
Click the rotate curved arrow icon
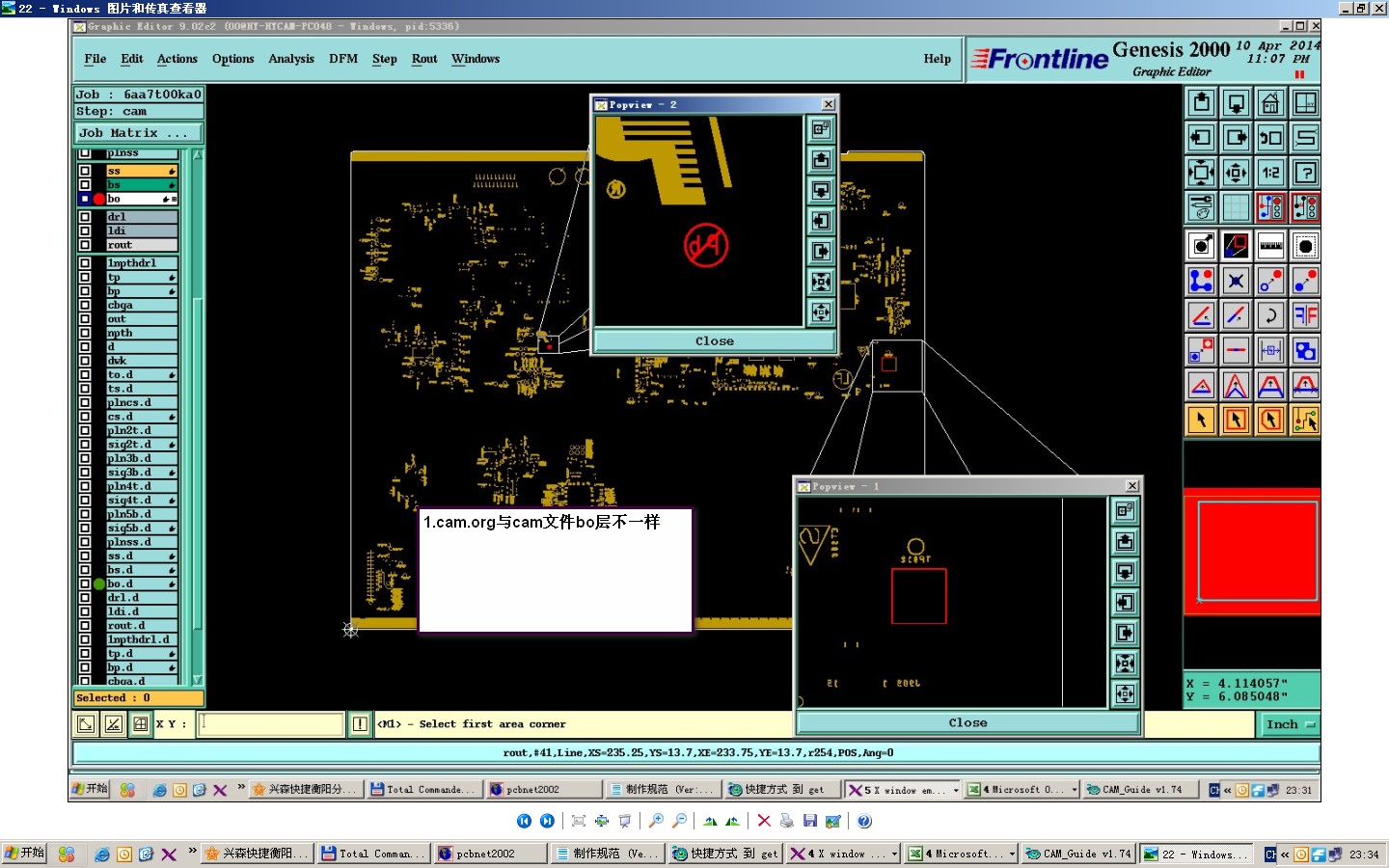(x=1270, y=315)
